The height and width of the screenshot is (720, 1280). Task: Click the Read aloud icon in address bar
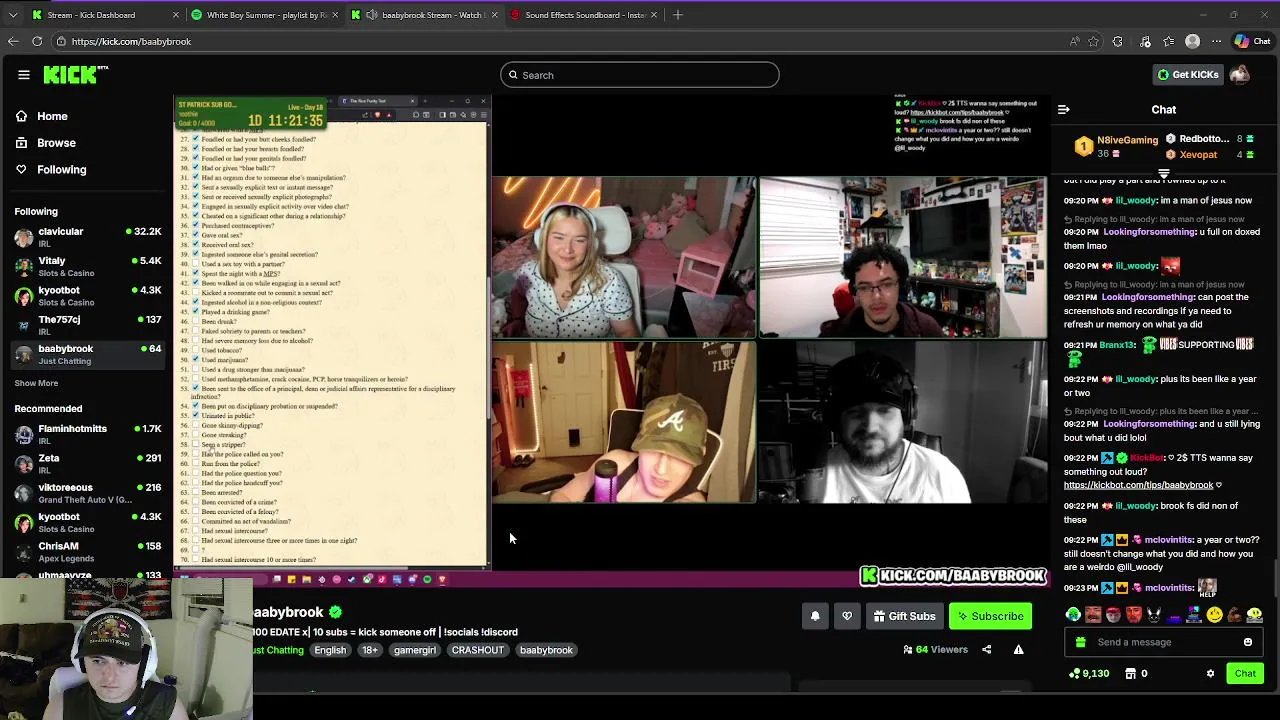pos(1075,42)
